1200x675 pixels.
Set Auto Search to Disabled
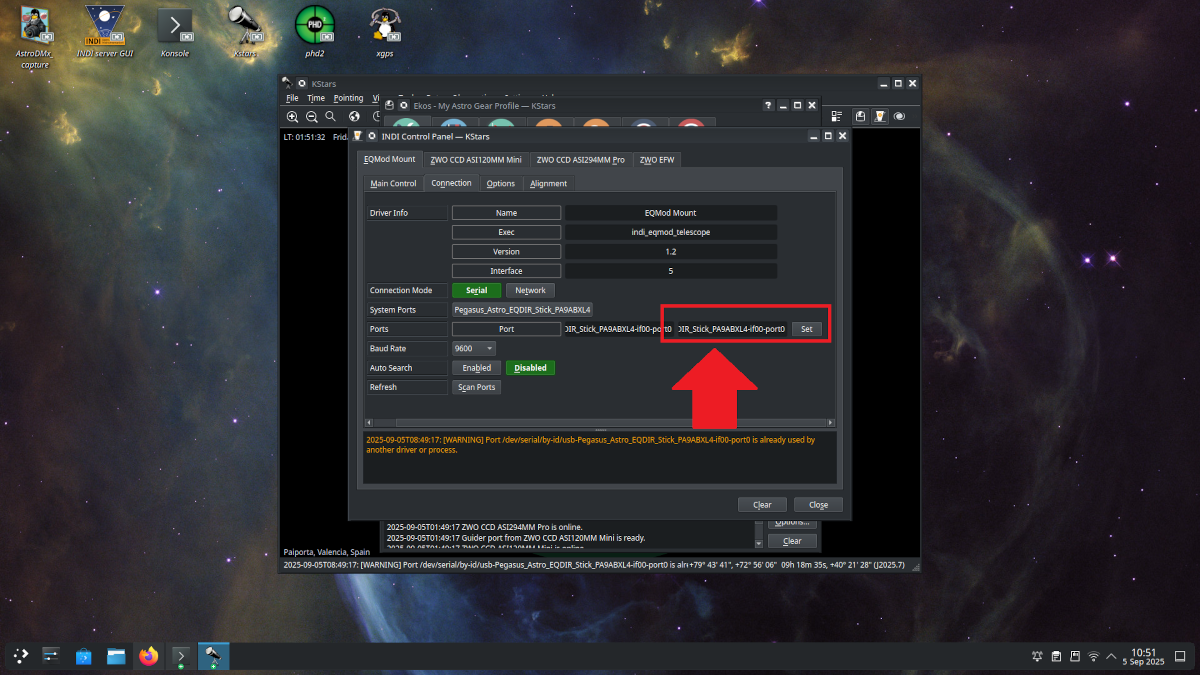pyautogui.click(x=530, y=367)
